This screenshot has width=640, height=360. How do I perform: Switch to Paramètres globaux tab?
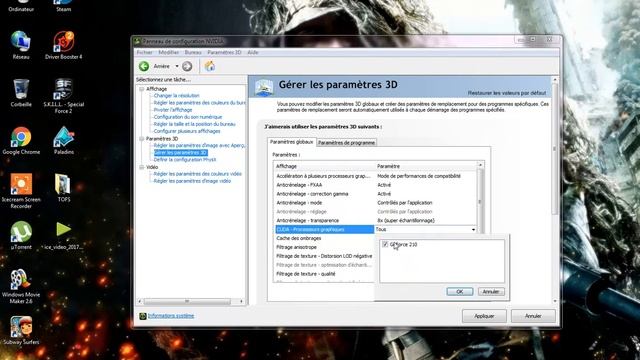(x=291, y=142)
